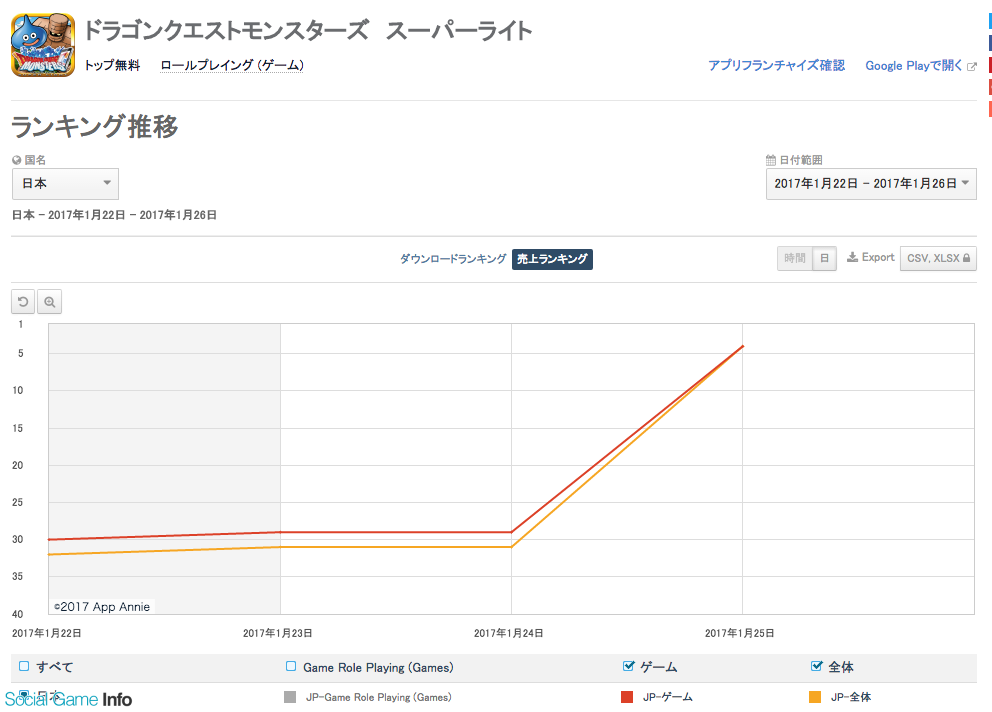Click the JP-ゲーム legend label
Viewport: 992px width, 712px height.
(x=668, y=697)
